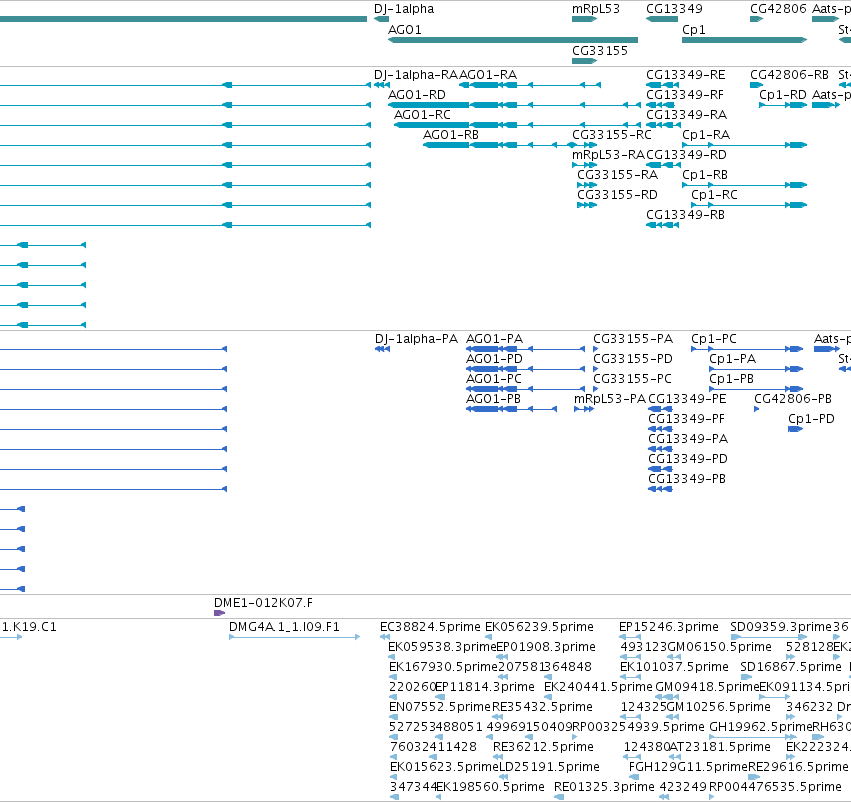Click the AGO1-PD protein label
The width and height of the screenshot is (851, 802).
[494, 359]
